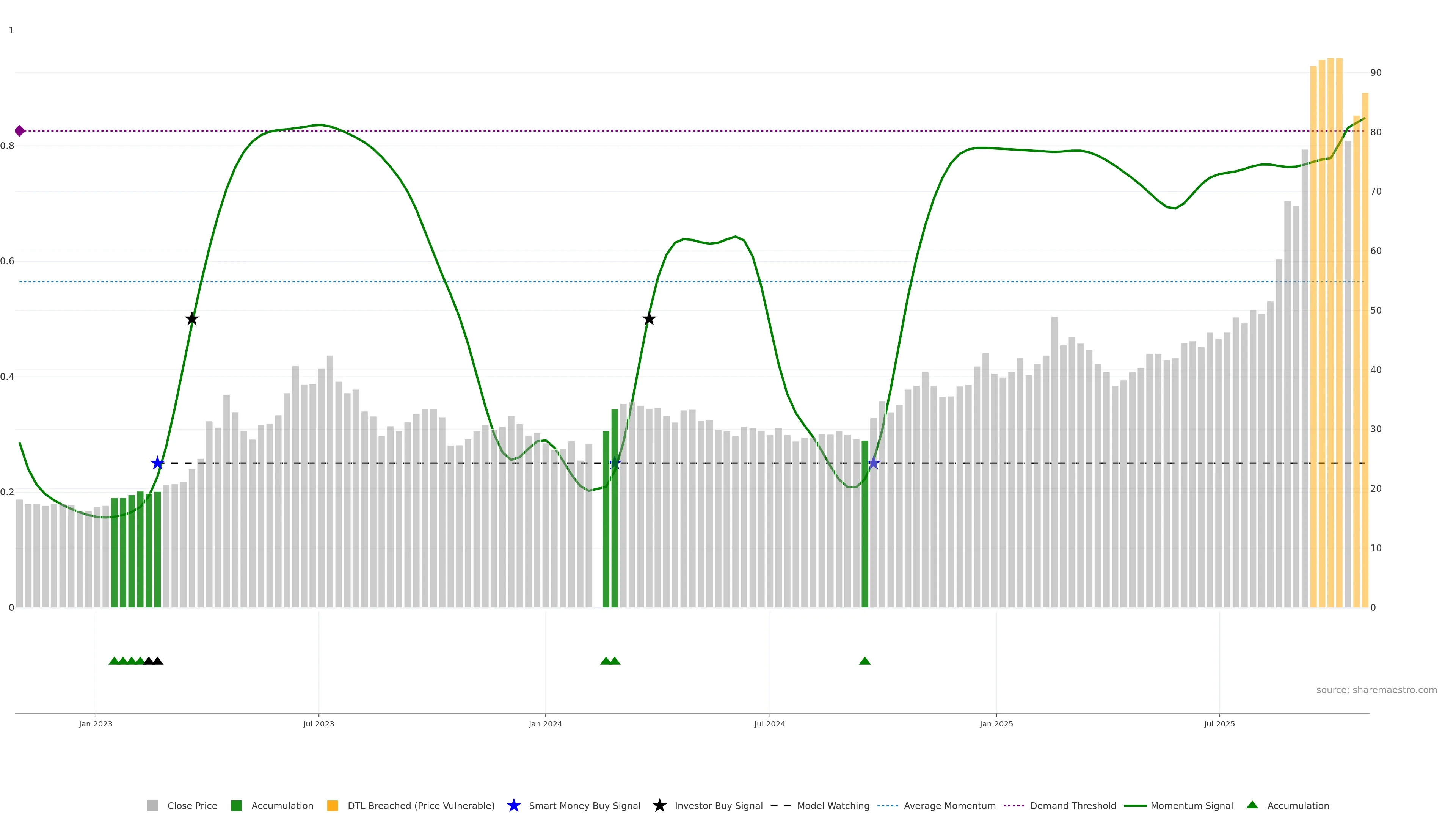Viewport: 1456px width, 819px height.
Task: Click the black star icon in the legend
Action: [x=659, y=806]
